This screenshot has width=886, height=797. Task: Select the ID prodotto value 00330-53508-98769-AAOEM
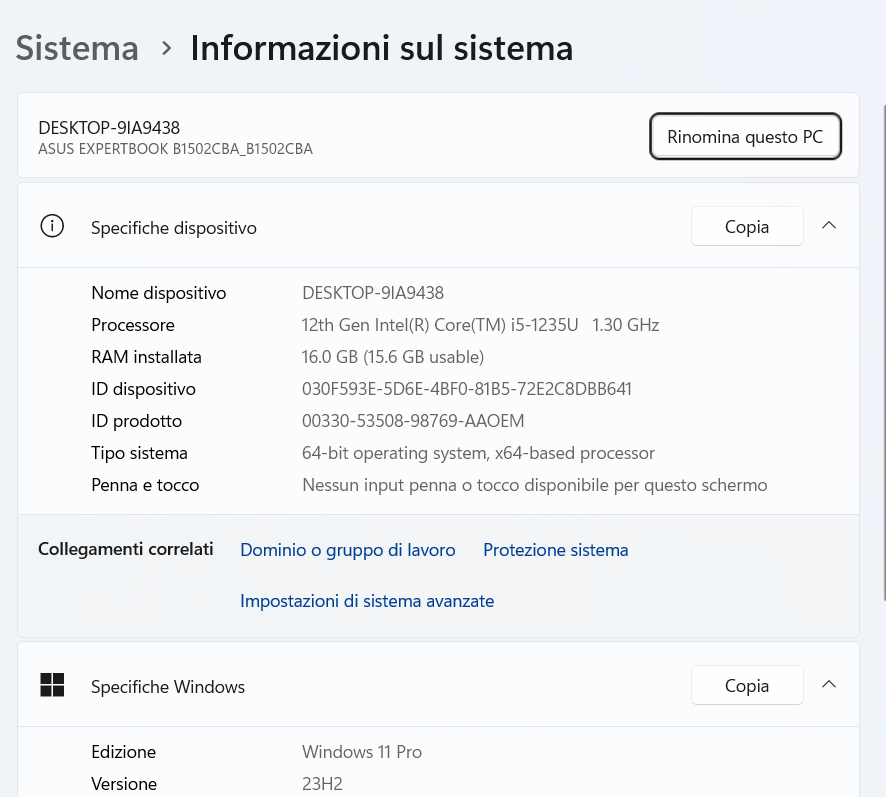click(x=413, y=421)
